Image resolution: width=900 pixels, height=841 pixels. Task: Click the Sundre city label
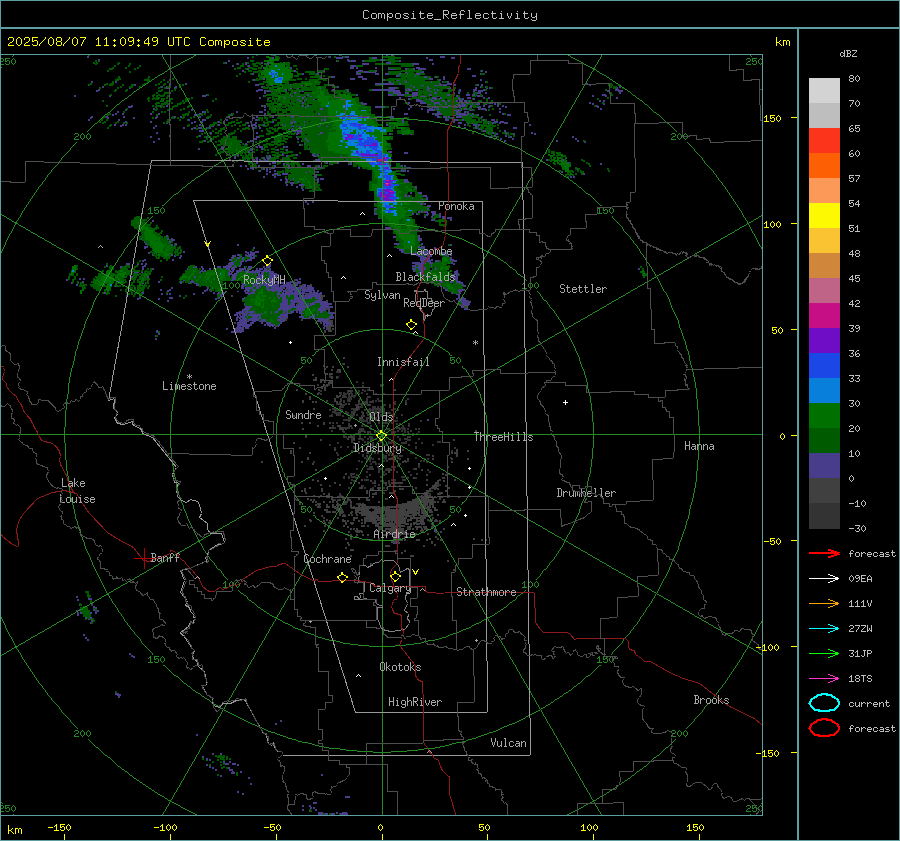click(x=303, y=414)
